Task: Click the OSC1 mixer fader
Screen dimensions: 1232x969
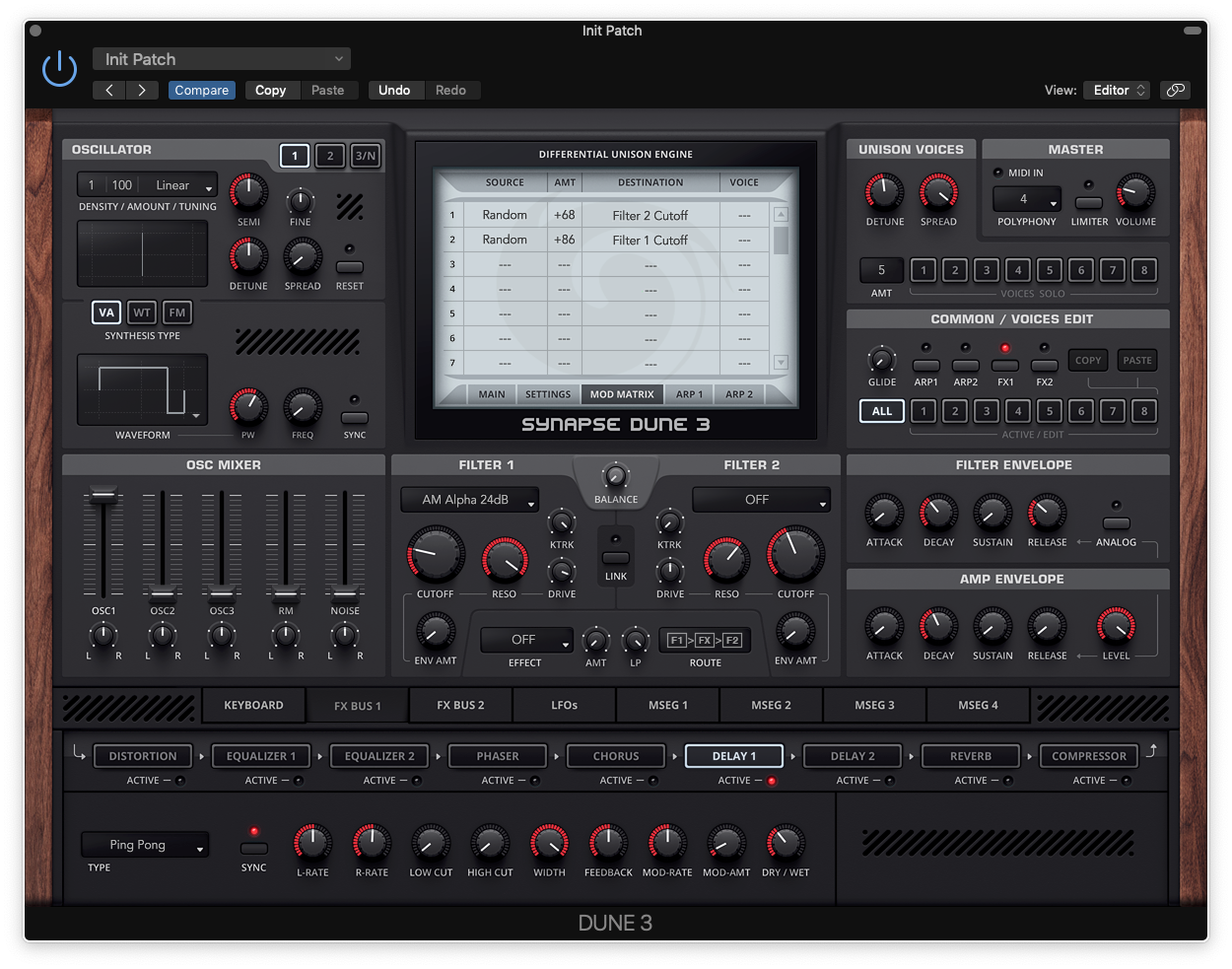Action: (x=103, y=496)
